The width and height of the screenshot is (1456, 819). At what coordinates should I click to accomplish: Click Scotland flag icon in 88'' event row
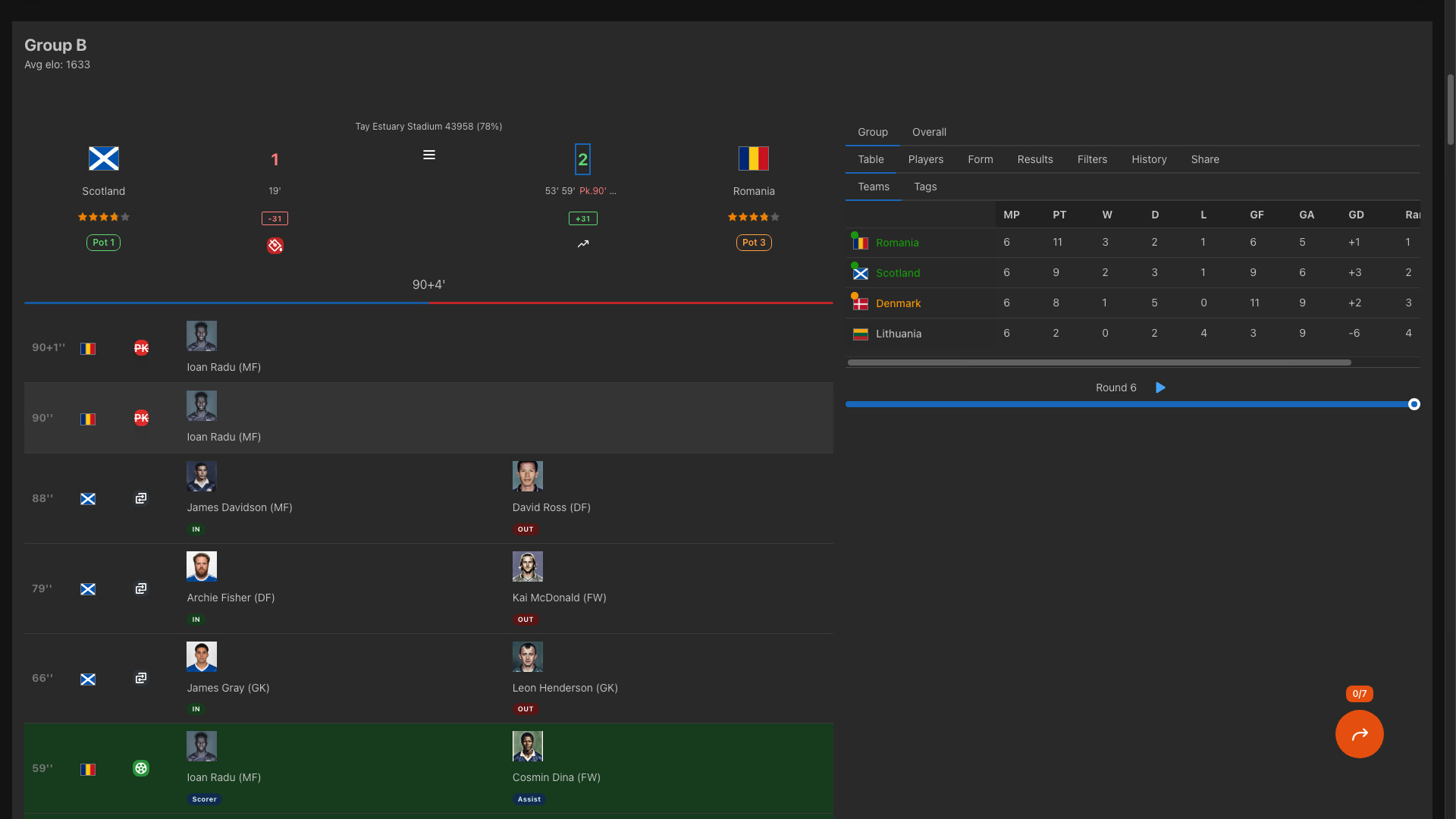[x=88, y=499]
